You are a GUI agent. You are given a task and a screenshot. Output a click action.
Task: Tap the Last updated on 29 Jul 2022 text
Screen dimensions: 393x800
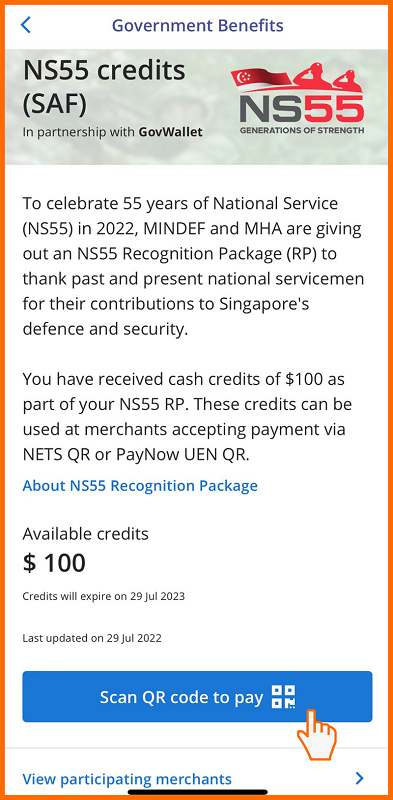(x=92, y=638)
